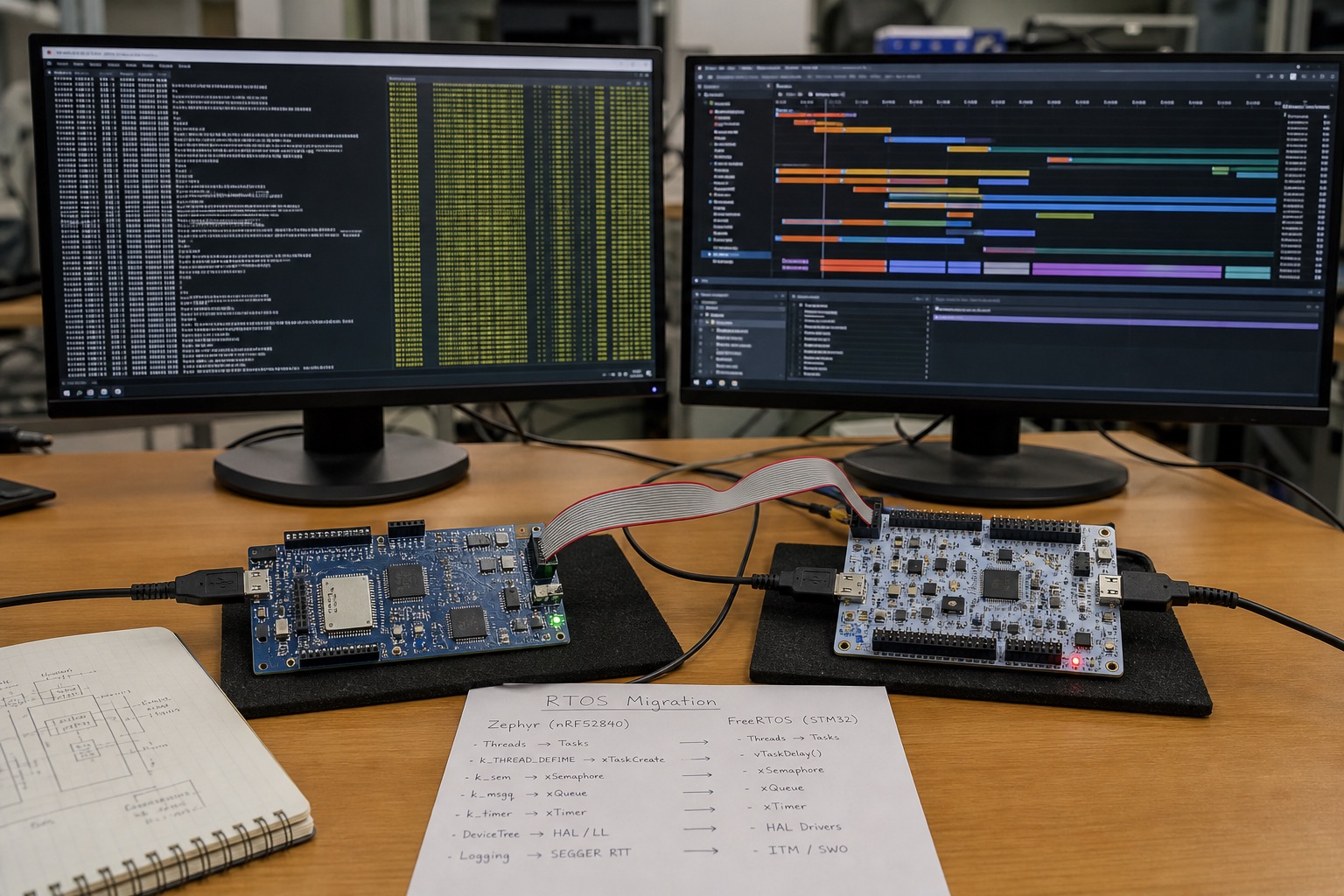This screenshot has height=896, width=1344.
Task: Select the small green bar near timeline right edge
Action: [x=1220, y=170]
